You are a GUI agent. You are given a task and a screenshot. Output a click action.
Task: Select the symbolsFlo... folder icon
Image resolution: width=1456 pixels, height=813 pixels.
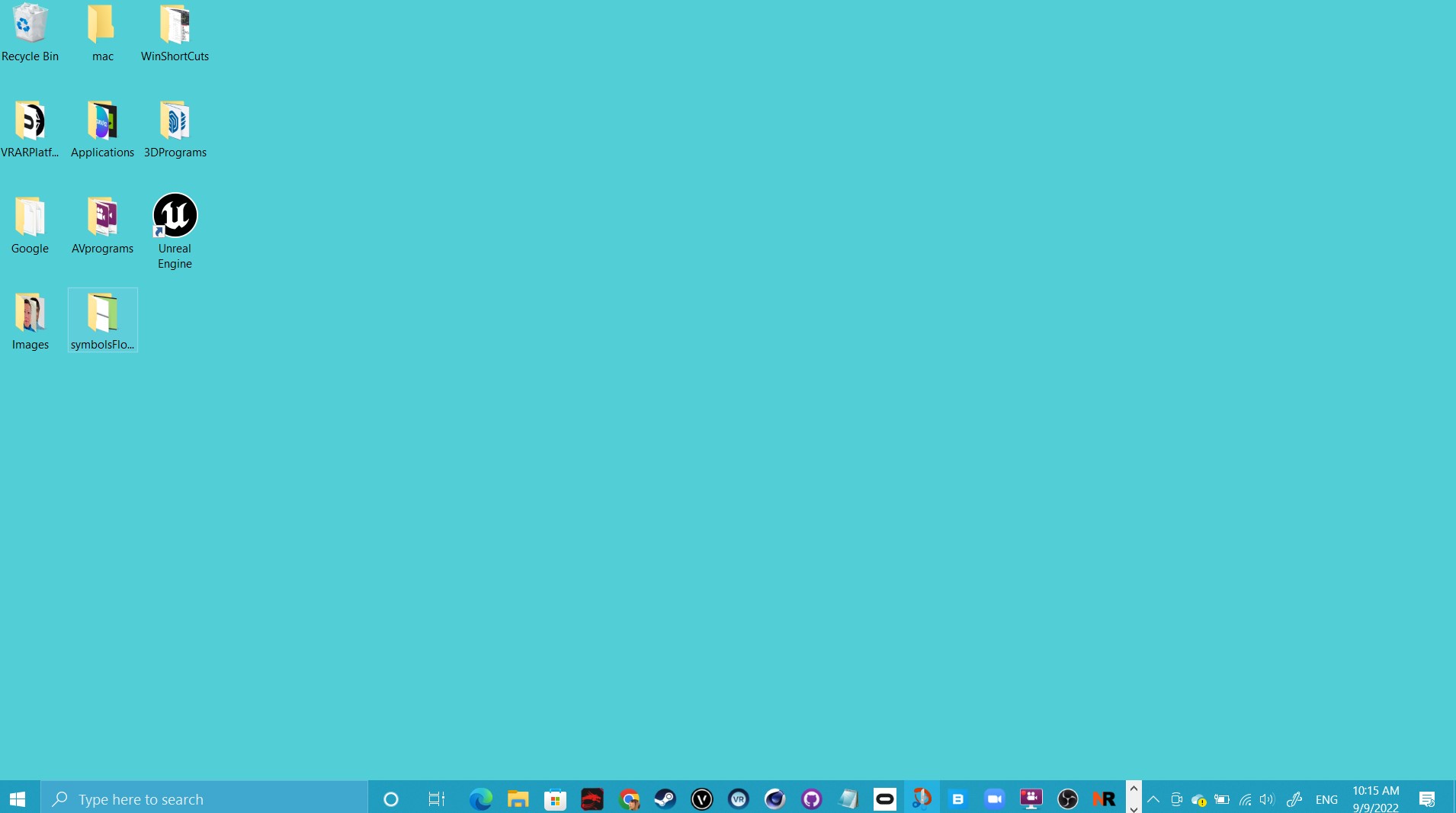coord(102,321)
